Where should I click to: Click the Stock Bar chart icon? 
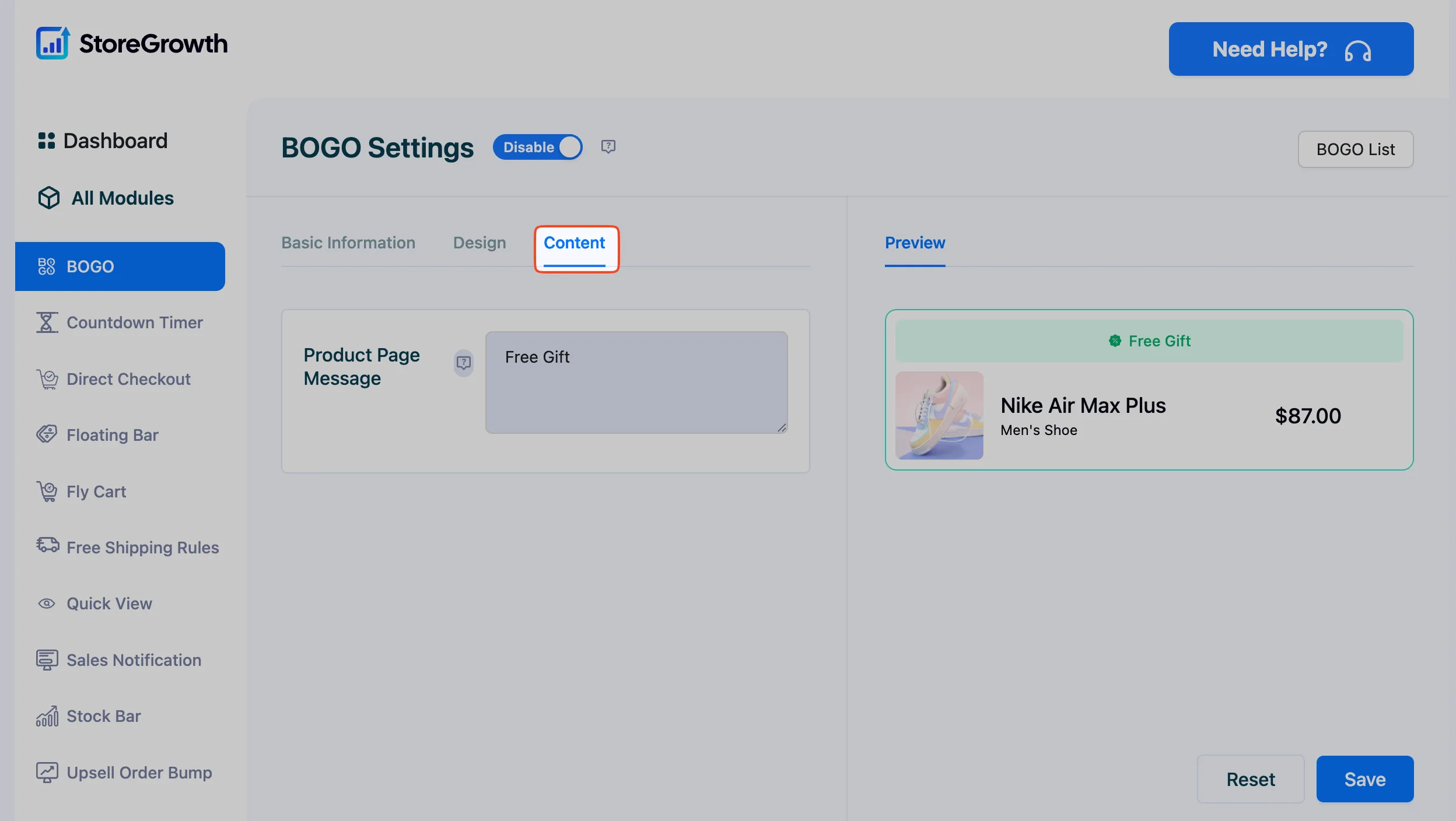(47, 716)
